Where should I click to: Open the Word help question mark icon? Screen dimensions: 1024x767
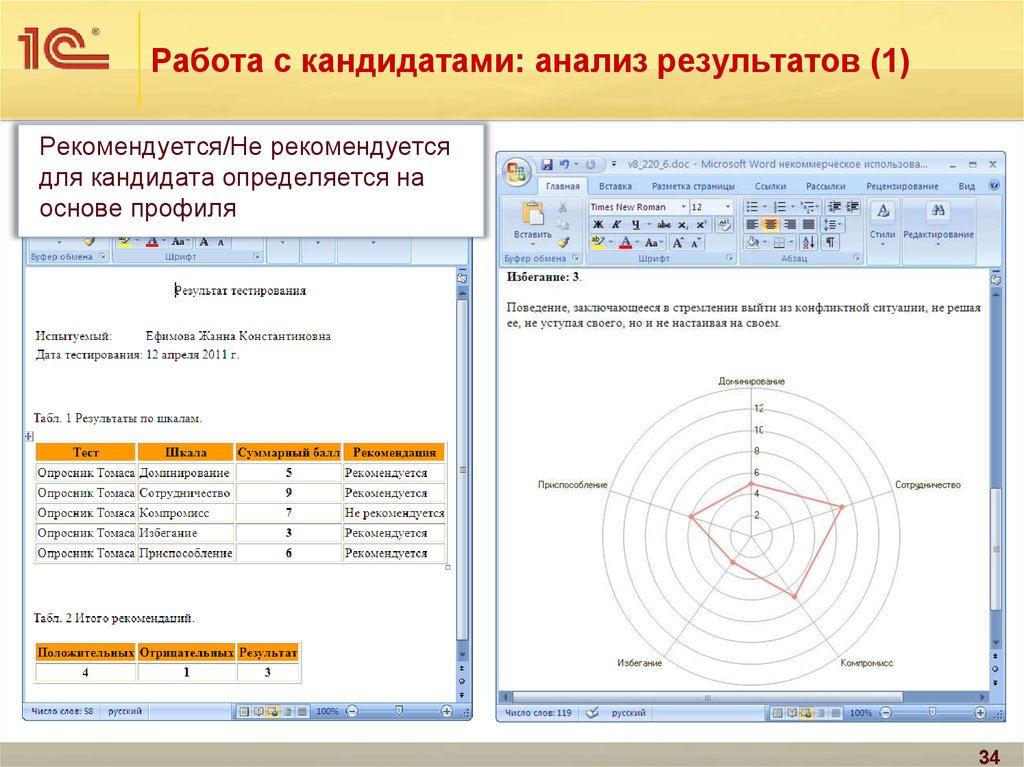point(994,185)
